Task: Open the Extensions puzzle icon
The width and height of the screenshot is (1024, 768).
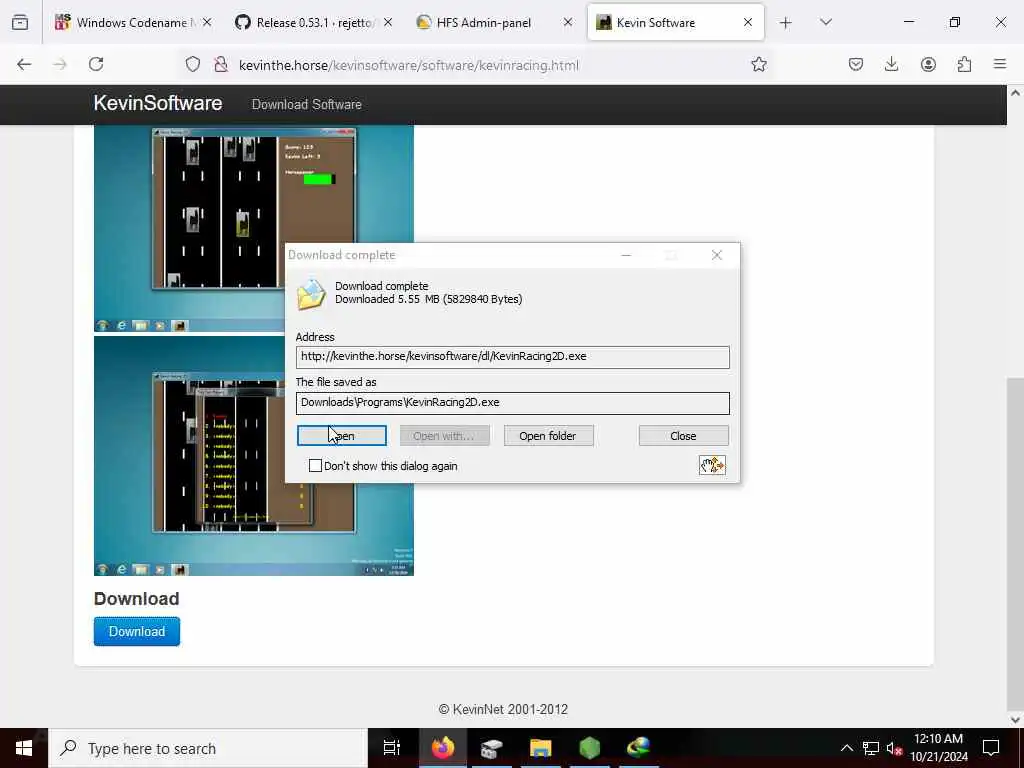Action: pyautogui.click(x=964, y=64)
